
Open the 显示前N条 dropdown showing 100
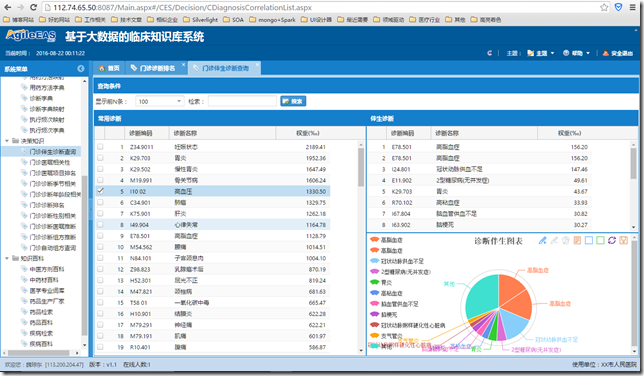[x=160, y=101]
